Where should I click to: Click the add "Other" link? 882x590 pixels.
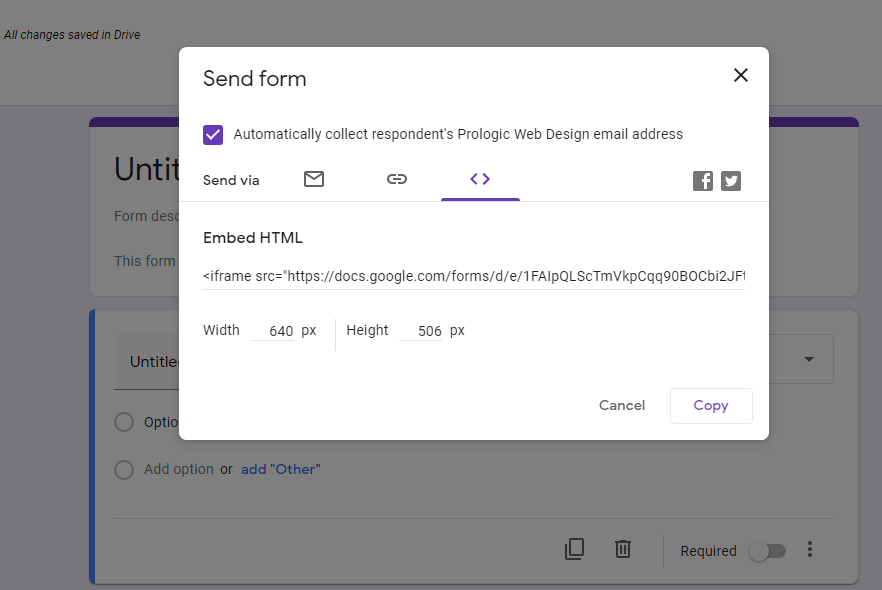click(280, 469)
